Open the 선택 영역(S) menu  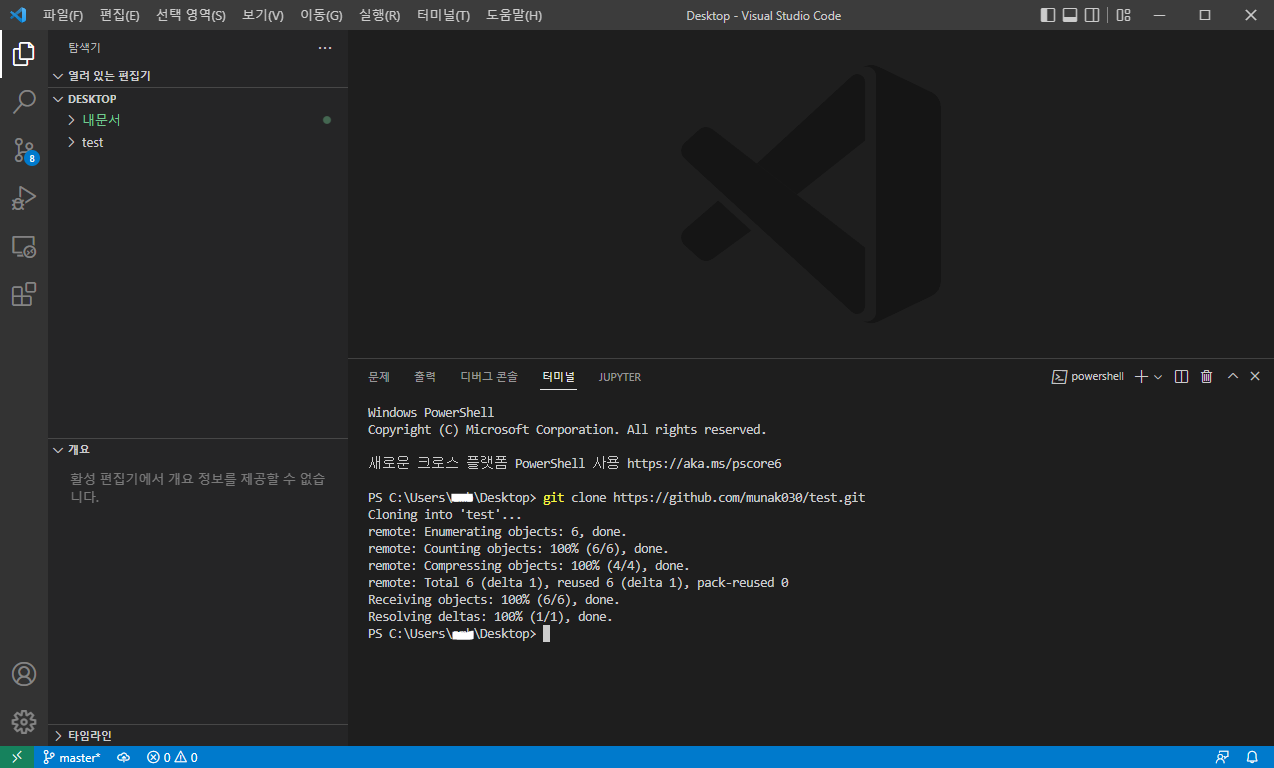[191, 15]
